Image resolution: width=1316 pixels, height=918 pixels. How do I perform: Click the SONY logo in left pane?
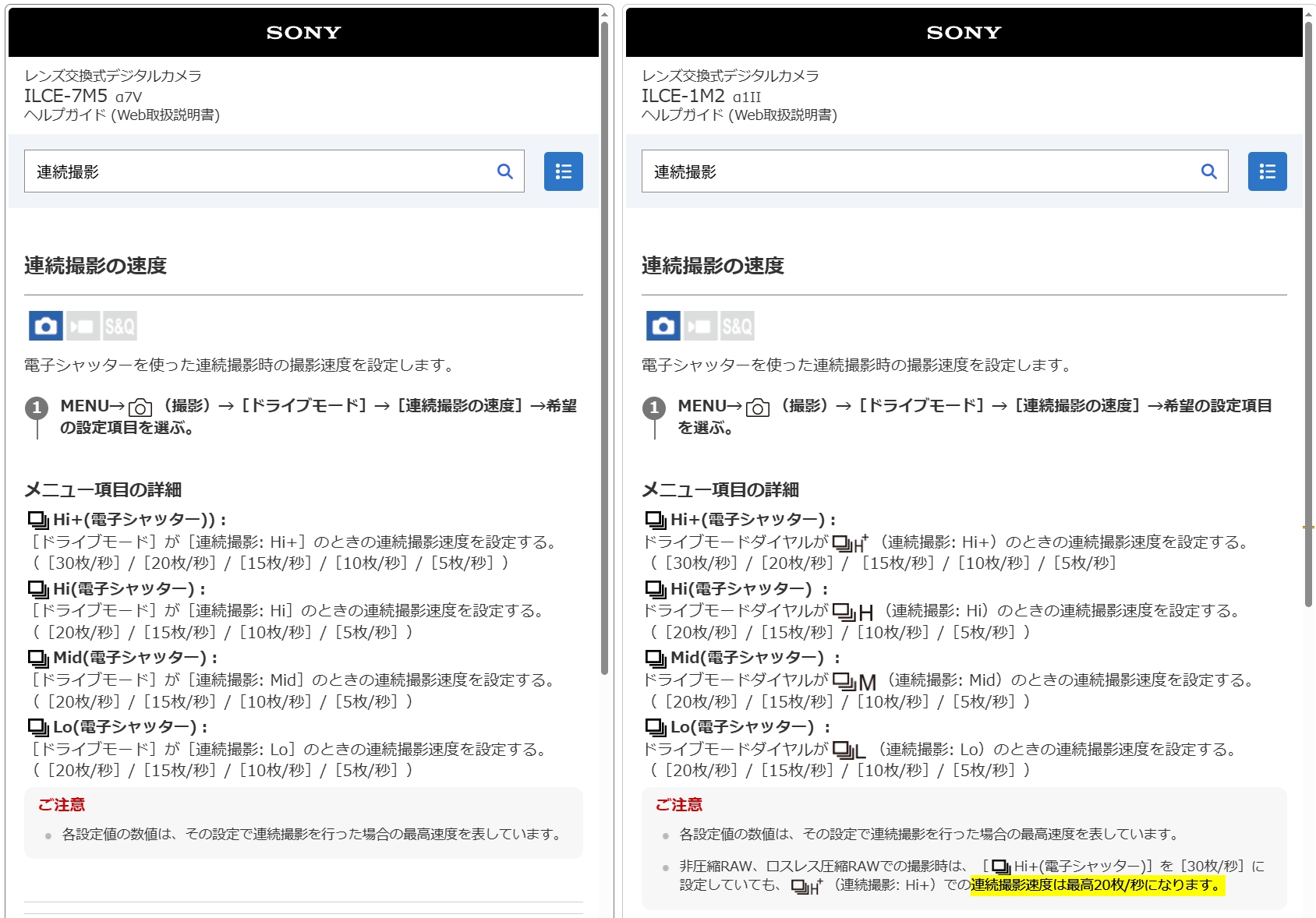(x=303, y=33)
